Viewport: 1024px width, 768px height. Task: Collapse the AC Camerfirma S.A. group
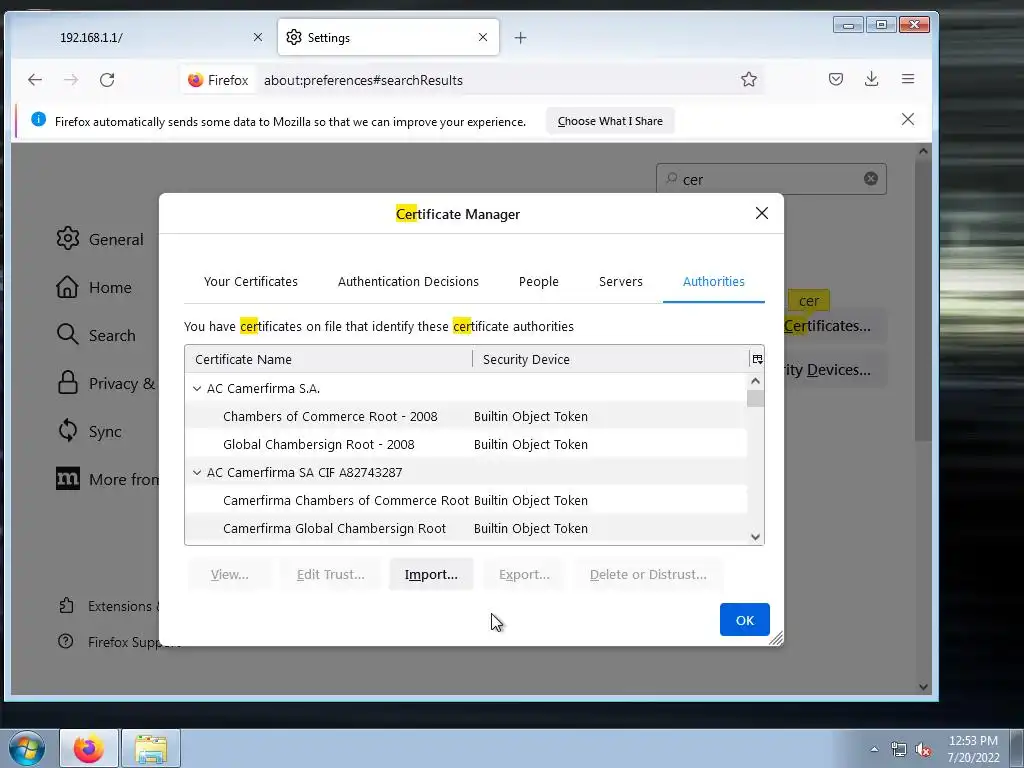tap(197, 389)
